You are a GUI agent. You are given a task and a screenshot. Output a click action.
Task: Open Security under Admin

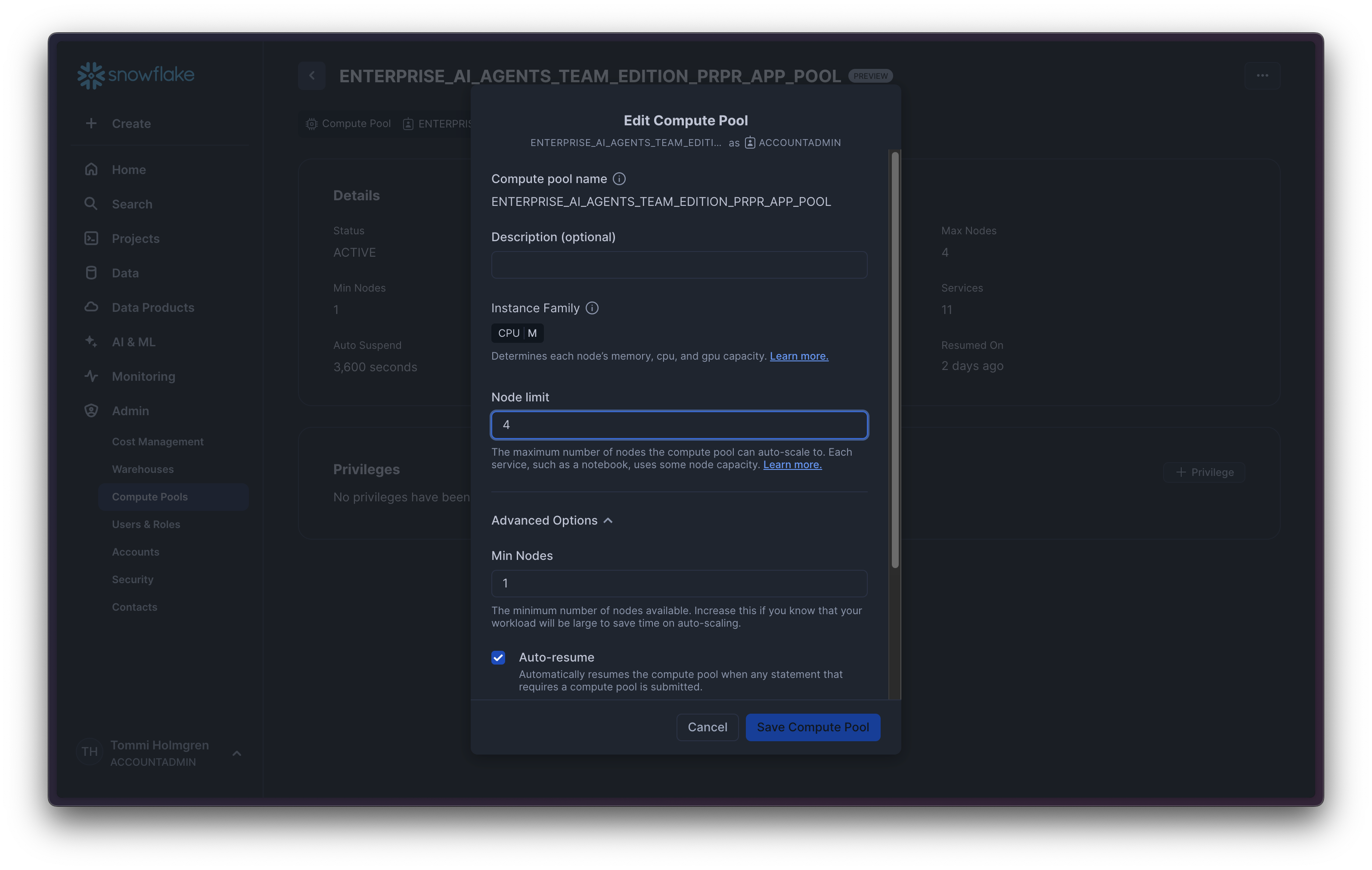tap(133, 579)
